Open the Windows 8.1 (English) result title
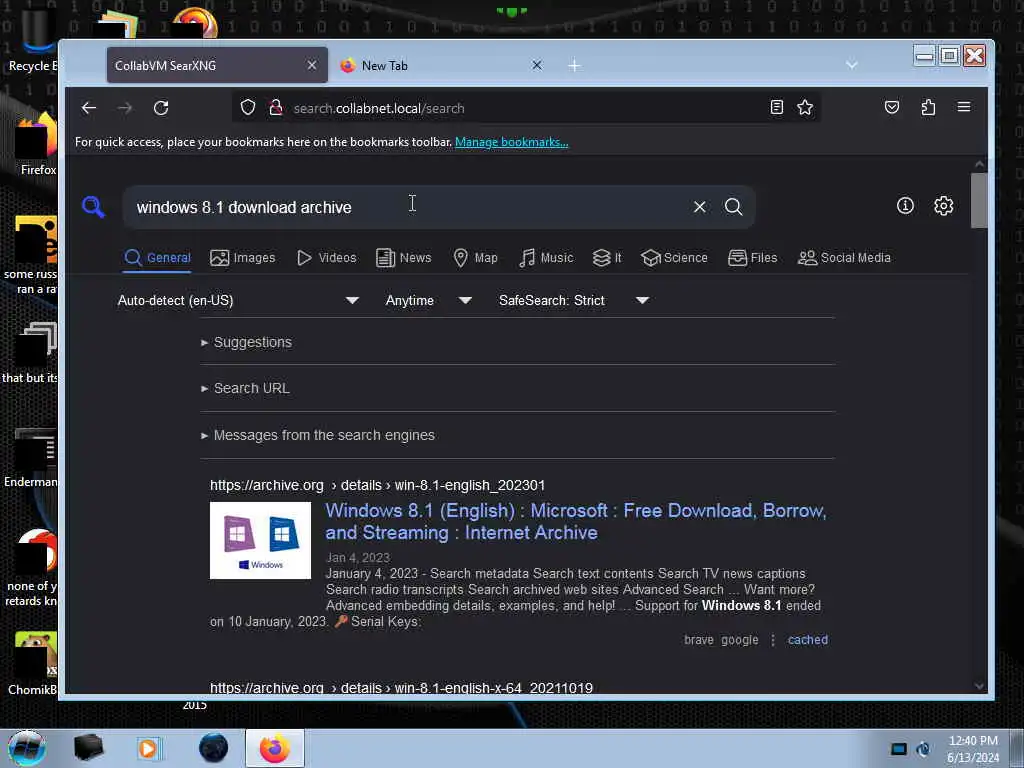 [575, 521]
